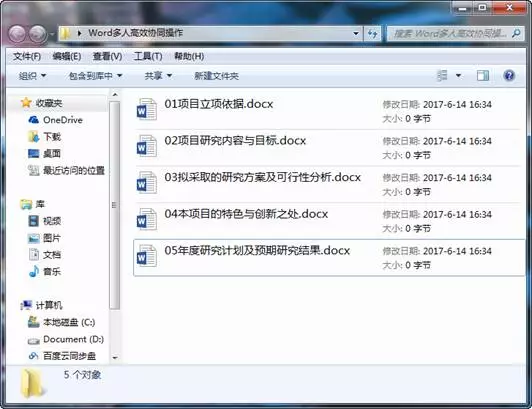Click the search box for this folder
This screenshot has height=409, width=532.
click(454, 33)
